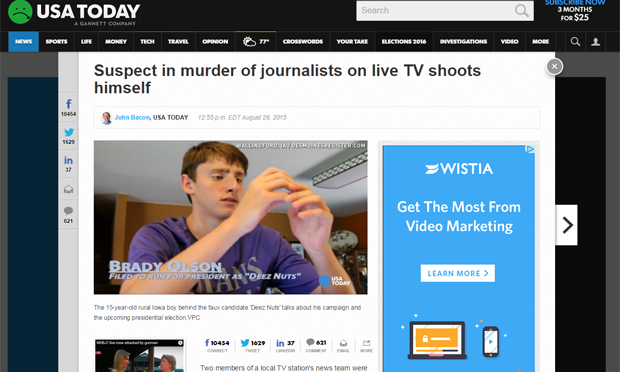Viewport: 620px width, 372px height.
Task: Select the News tab in the navigation bar
Action: [23, 42]
